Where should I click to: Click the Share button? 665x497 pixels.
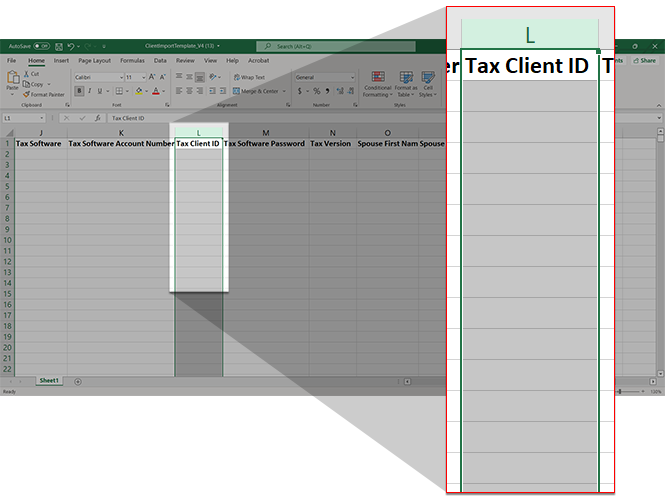coord(645,61)
